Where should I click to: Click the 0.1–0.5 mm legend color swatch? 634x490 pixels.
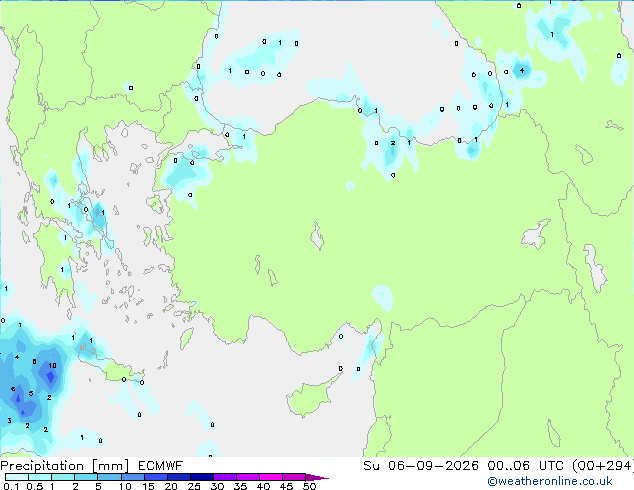(17, 477)
